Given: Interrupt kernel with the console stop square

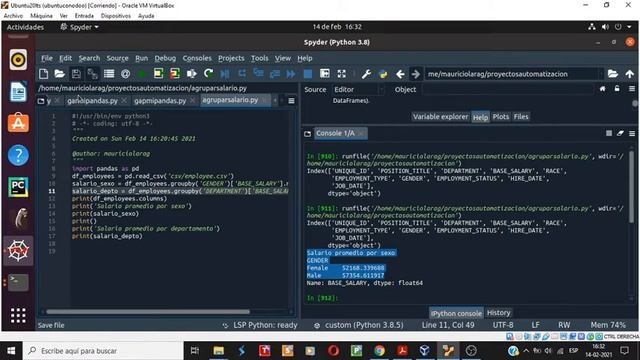Looking at the screenshot, I should 609,133.
